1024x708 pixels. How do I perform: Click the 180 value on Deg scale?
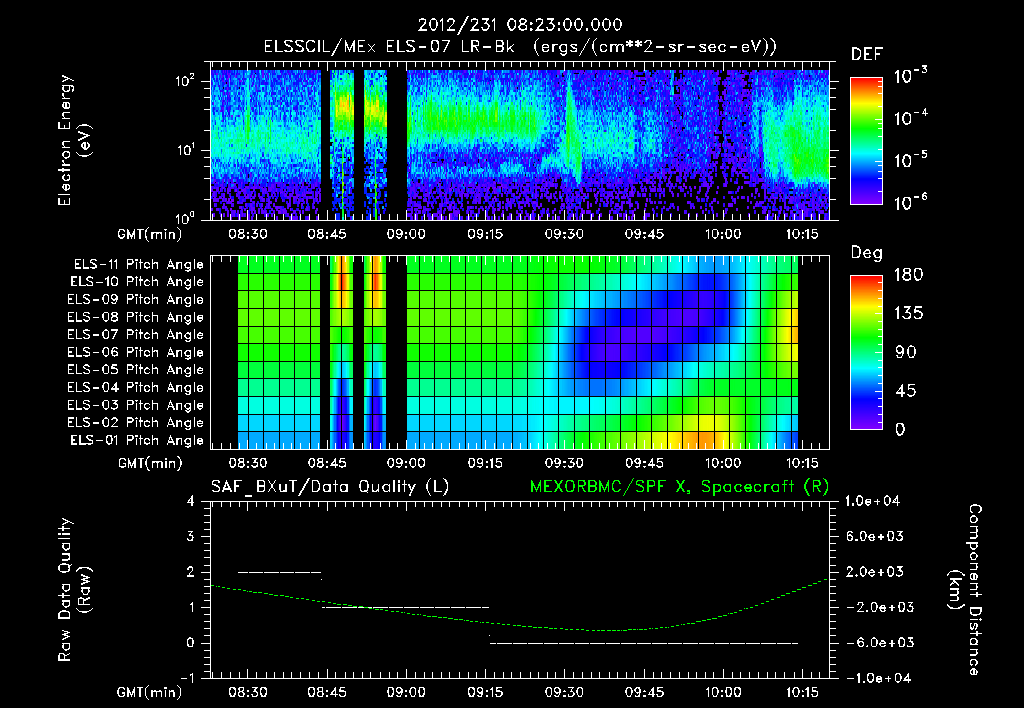coord(908,274)
